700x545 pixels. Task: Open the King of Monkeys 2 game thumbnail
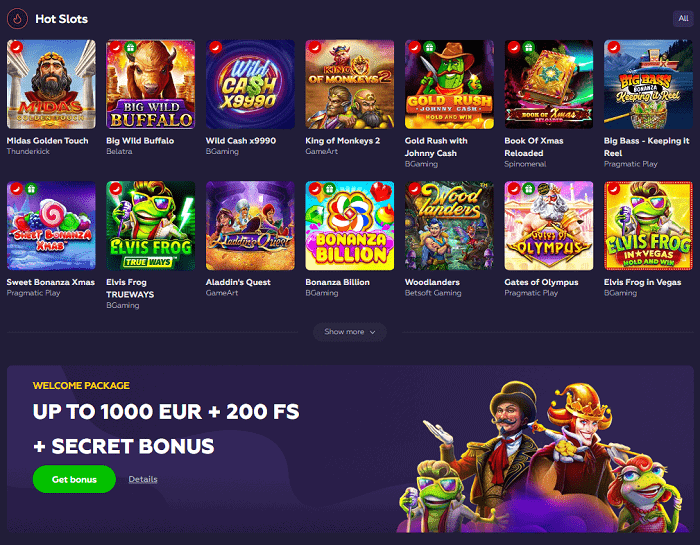[x=350, y=84]
